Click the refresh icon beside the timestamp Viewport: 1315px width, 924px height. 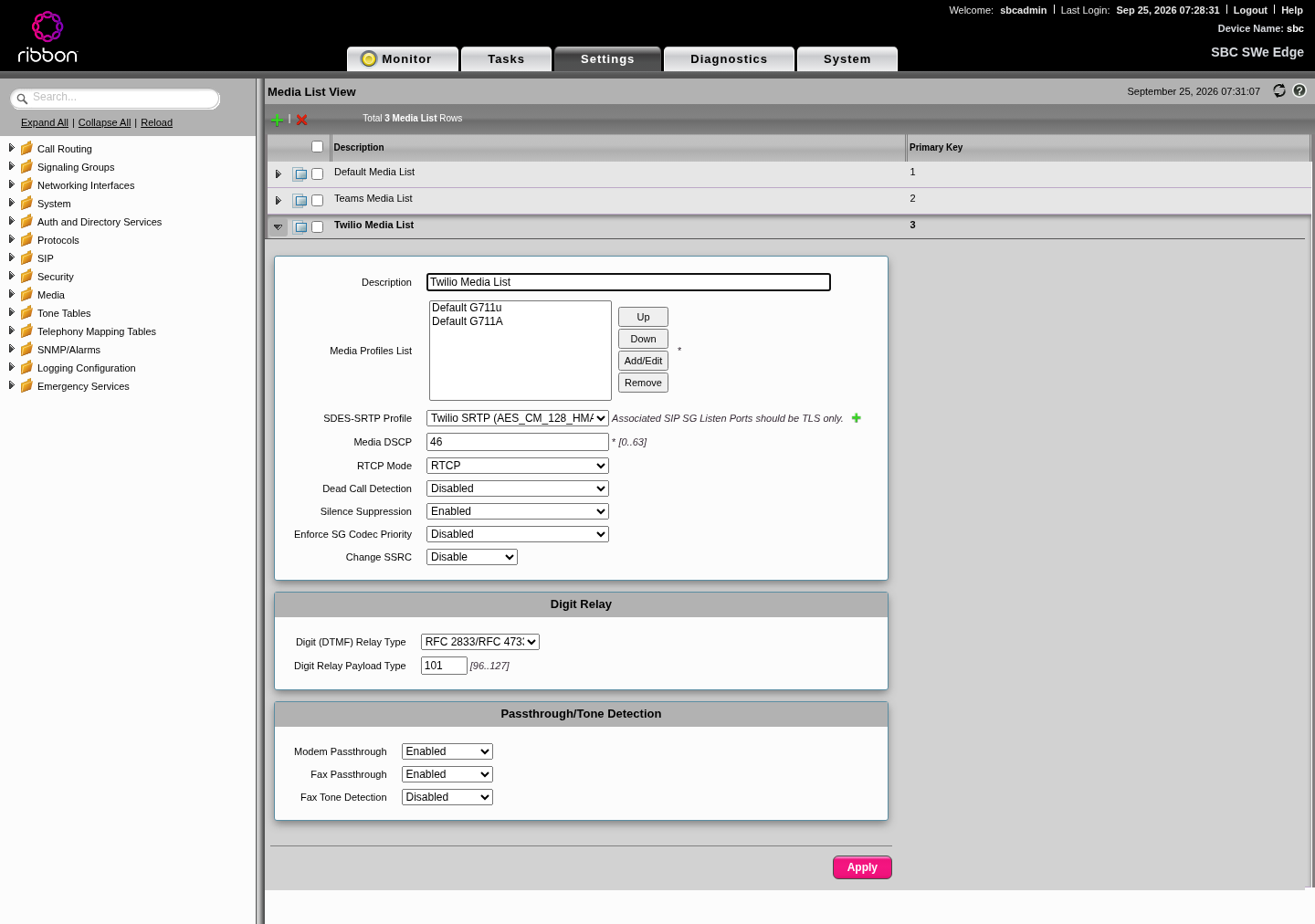[1279, 90]
